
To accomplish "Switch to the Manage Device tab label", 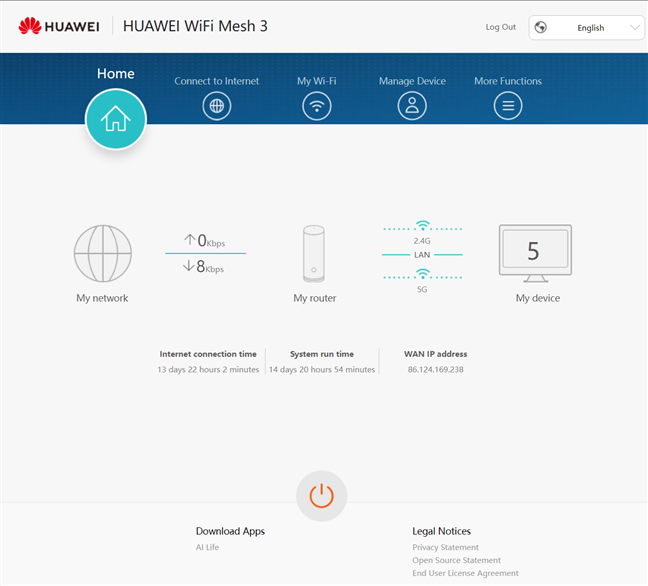I will (412, 81).
